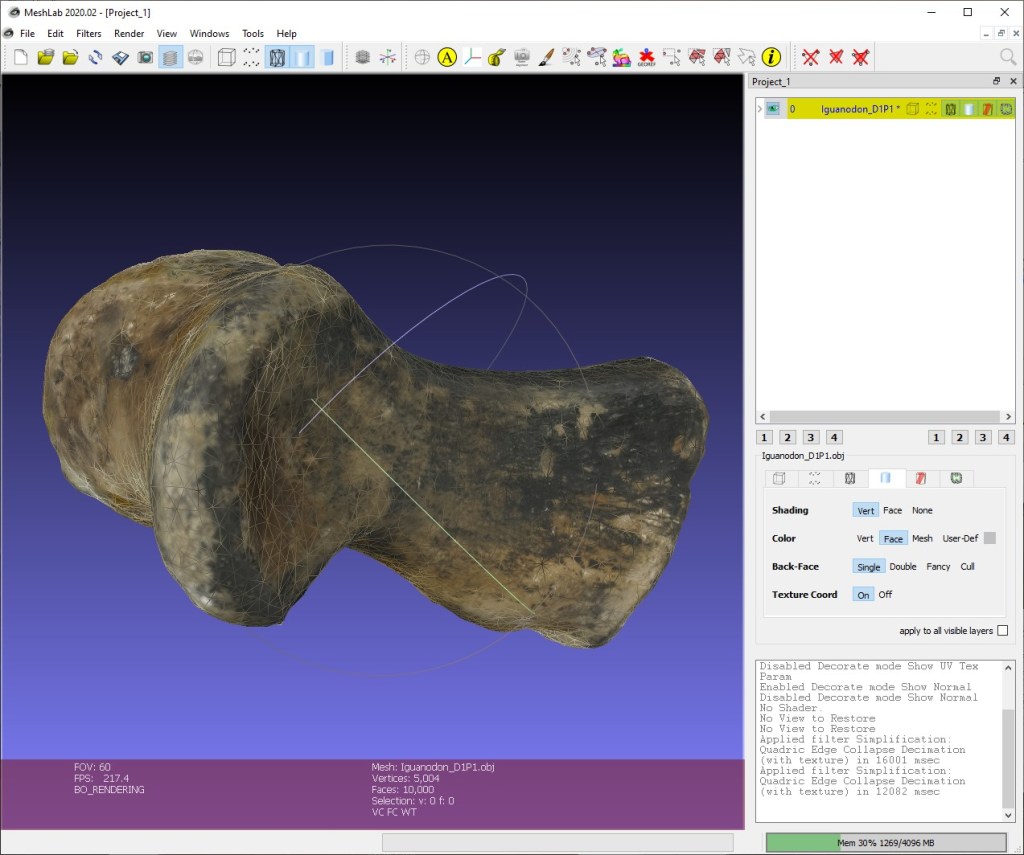Open the Render menu
This screenshot has width=1024, height=855.
coord(129,33)
